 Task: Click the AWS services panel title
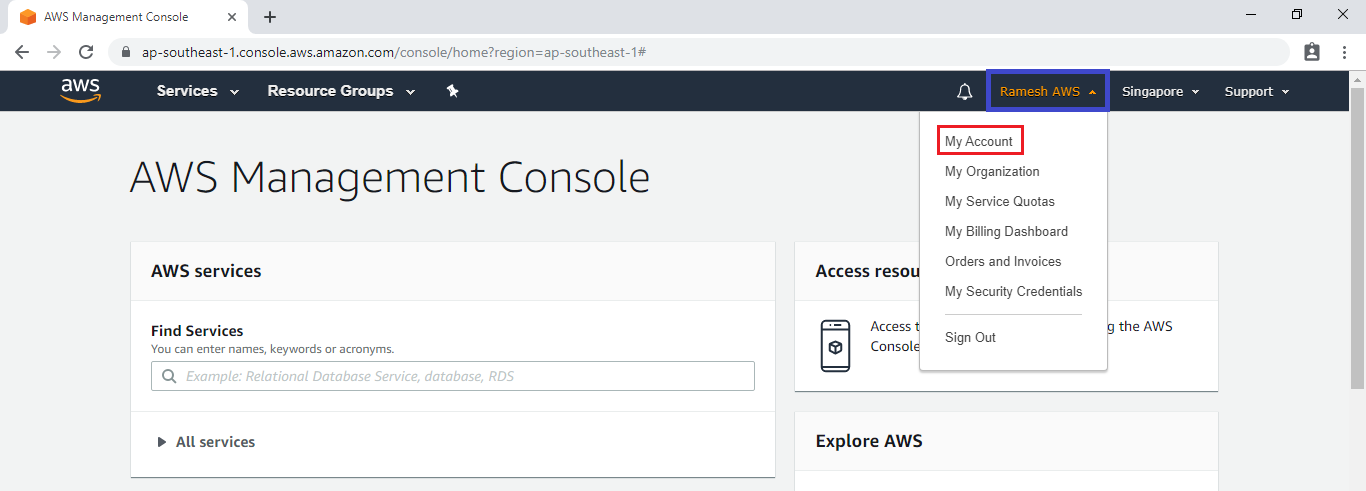[206, 271]
